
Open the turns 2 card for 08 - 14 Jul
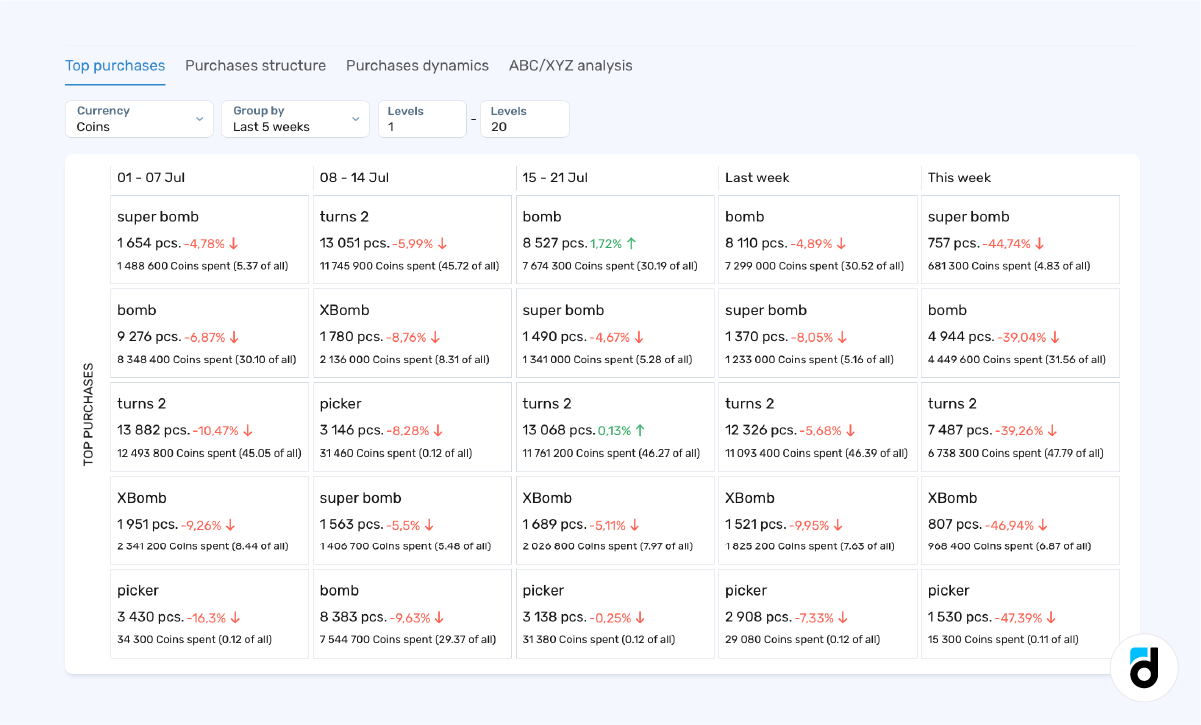(x=412, y=240)
